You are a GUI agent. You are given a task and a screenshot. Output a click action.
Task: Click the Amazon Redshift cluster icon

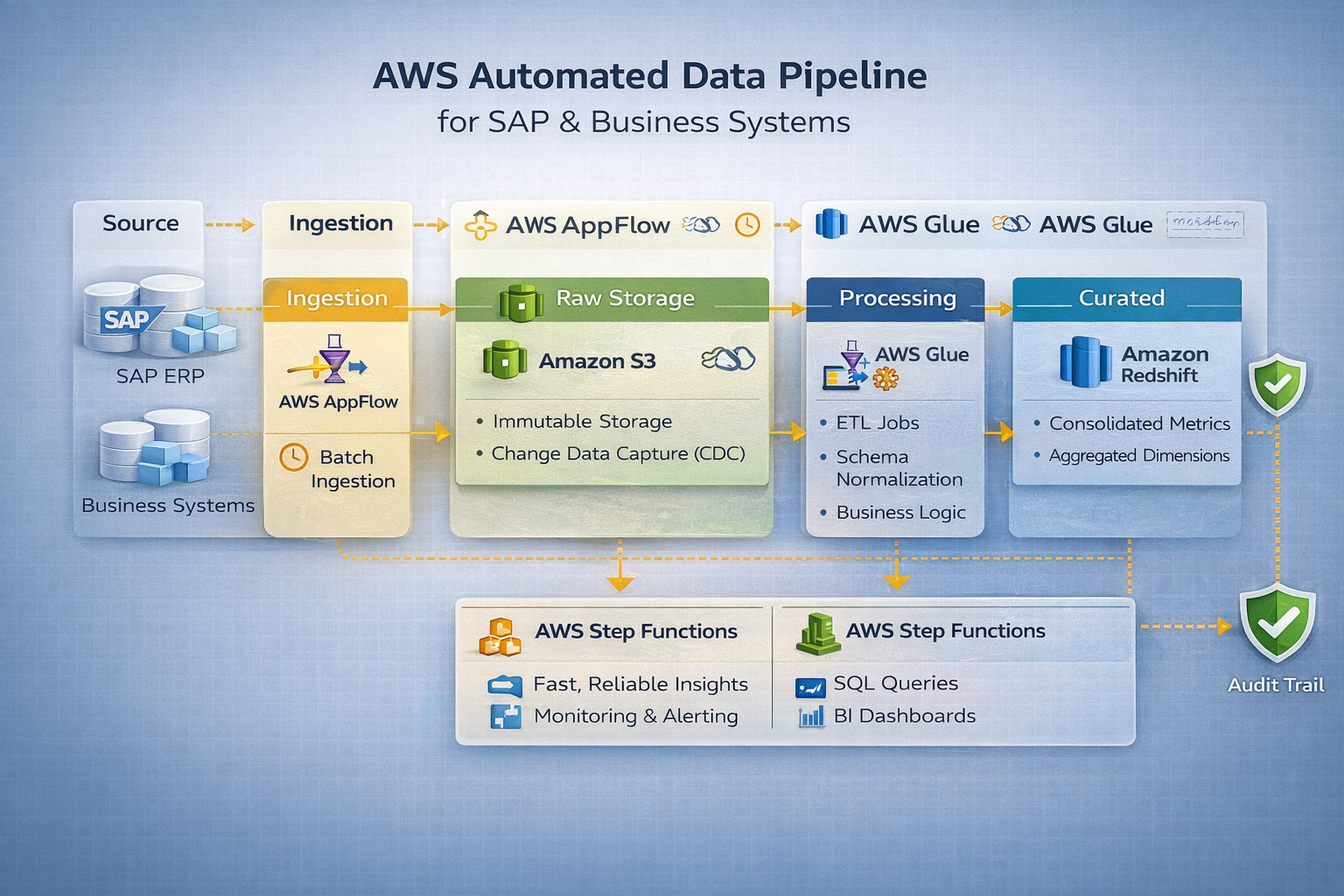tap(1085, 362)
